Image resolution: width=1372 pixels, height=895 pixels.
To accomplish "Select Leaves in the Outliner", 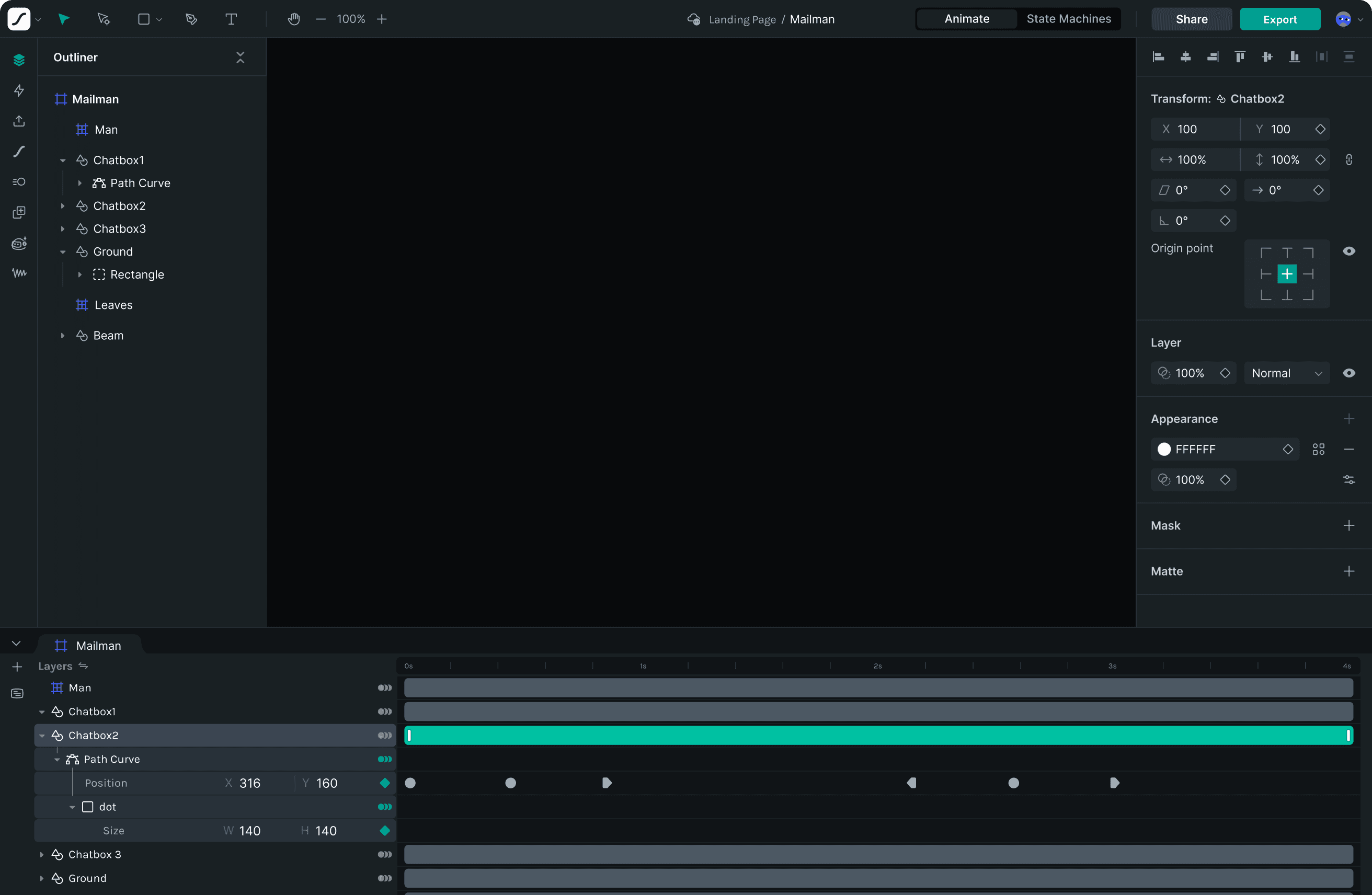I will pyautogui.click(x=113, y=305).
